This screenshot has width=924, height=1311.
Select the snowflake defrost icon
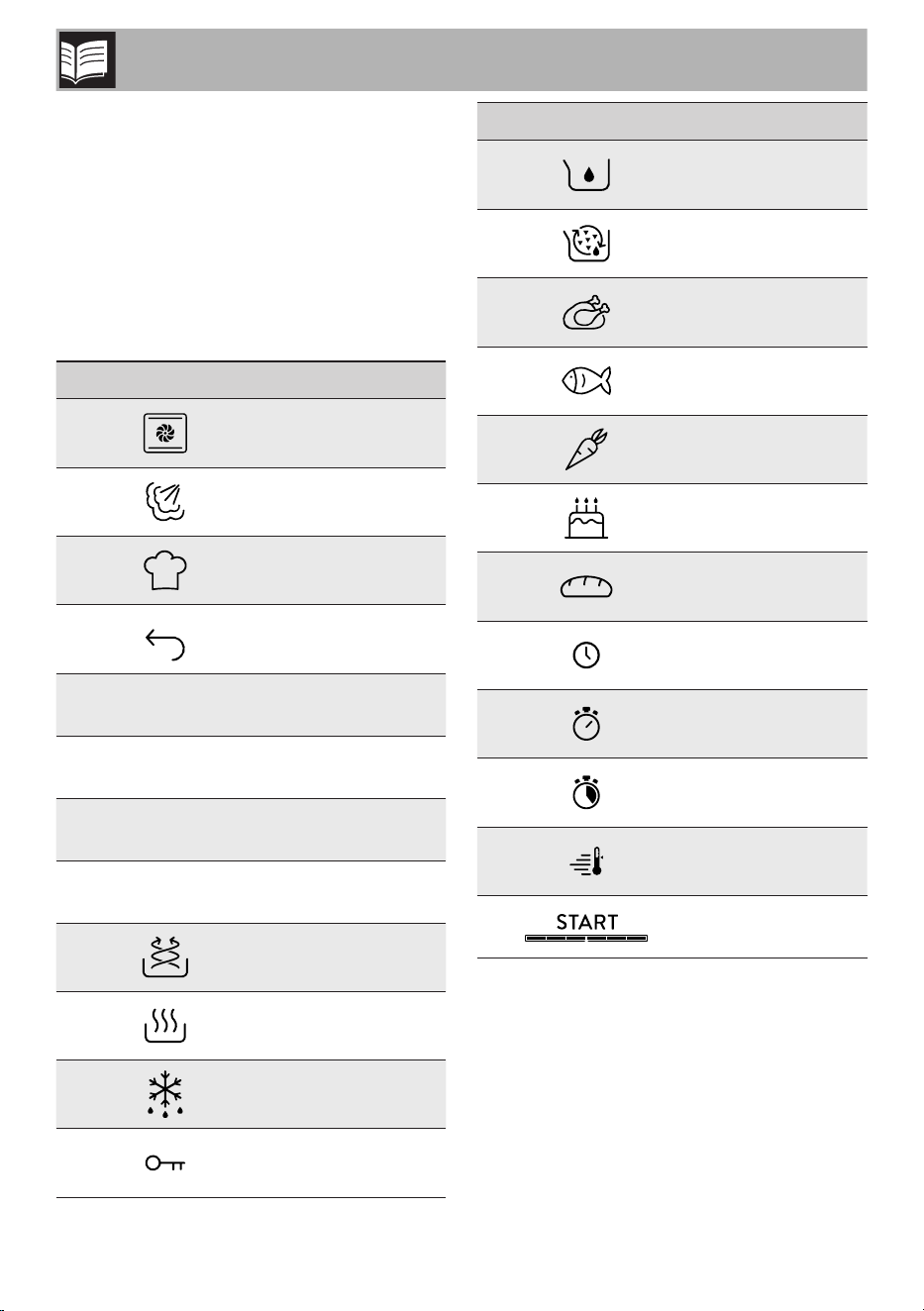pos(165,1095)
